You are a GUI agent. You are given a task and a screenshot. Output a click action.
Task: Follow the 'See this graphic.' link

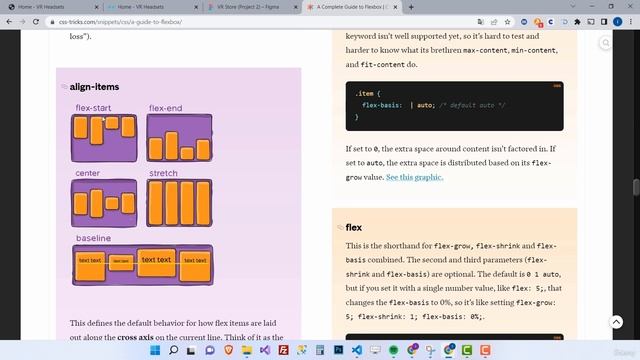tap(414, 177)
